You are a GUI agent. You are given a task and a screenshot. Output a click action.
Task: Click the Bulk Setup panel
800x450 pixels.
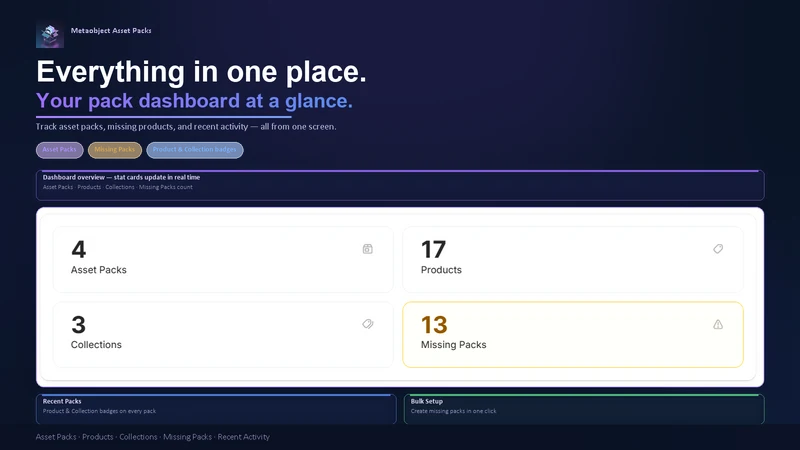pos(584,409)
